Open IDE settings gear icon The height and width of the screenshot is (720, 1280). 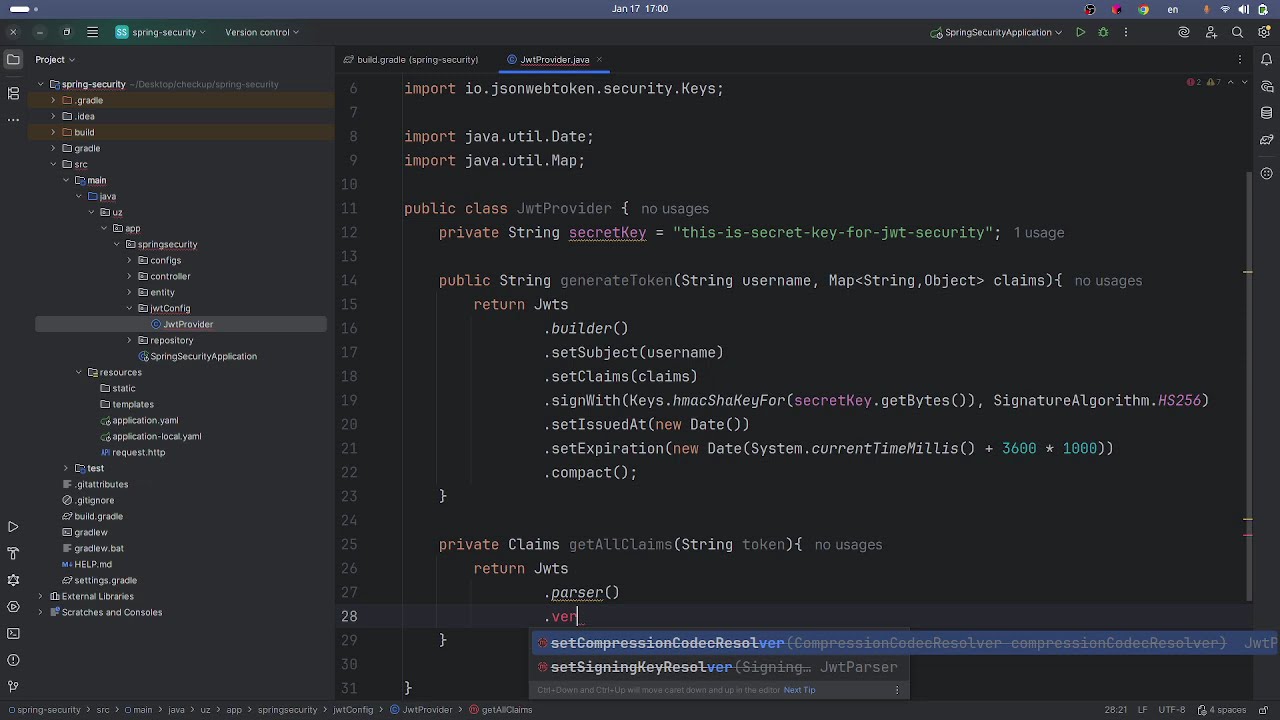[1264, 32]
